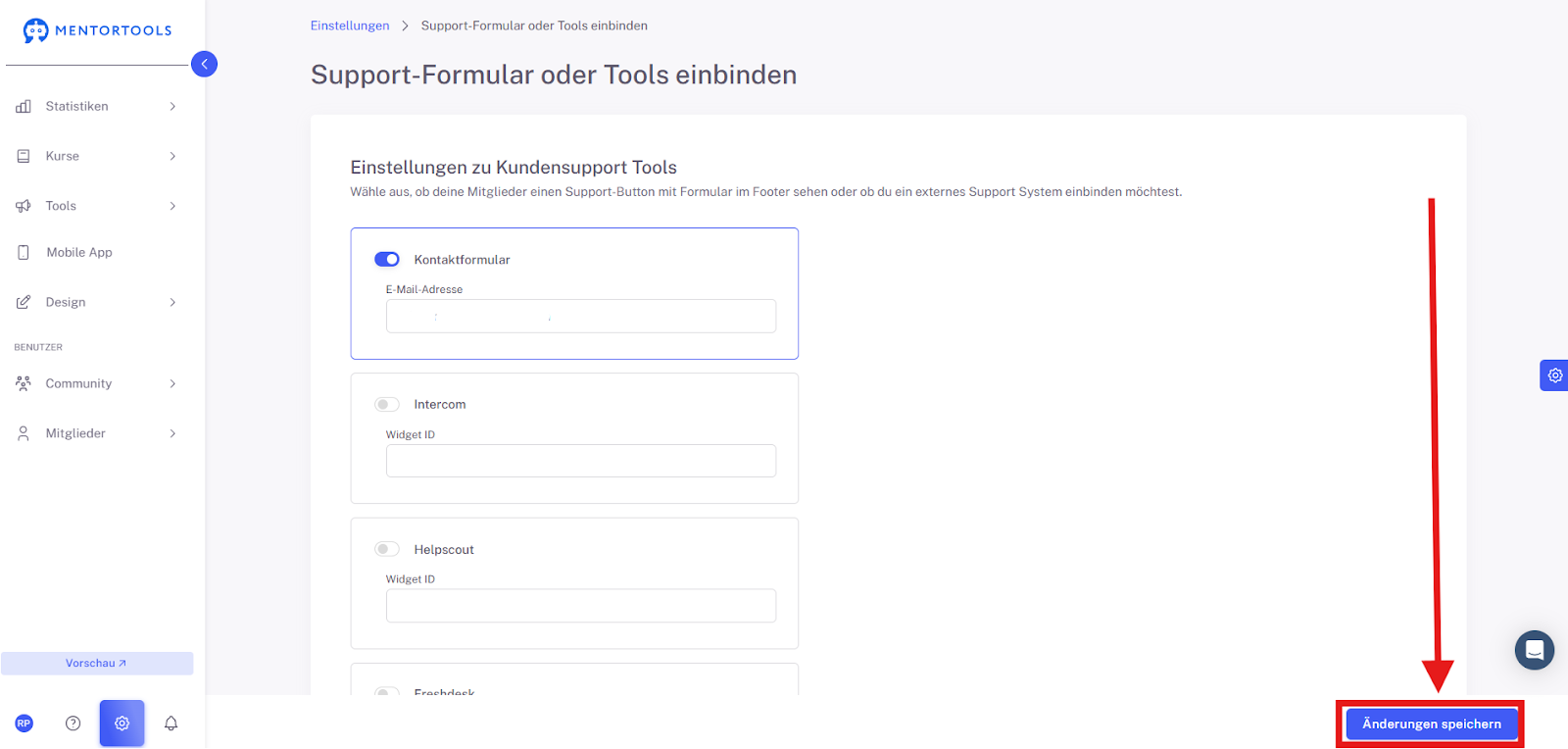This screenshot has width=1568, height=749.
Task: Click the Vorschau preview button
Action: point(97,664)
